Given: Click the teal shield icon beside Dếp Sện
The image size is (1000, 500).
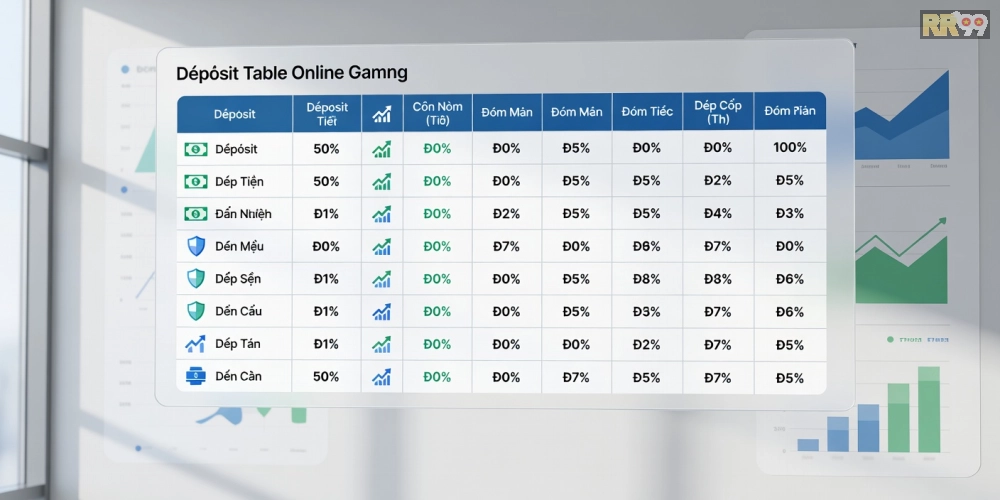Looking at the screenshot, I should (195, 279).
